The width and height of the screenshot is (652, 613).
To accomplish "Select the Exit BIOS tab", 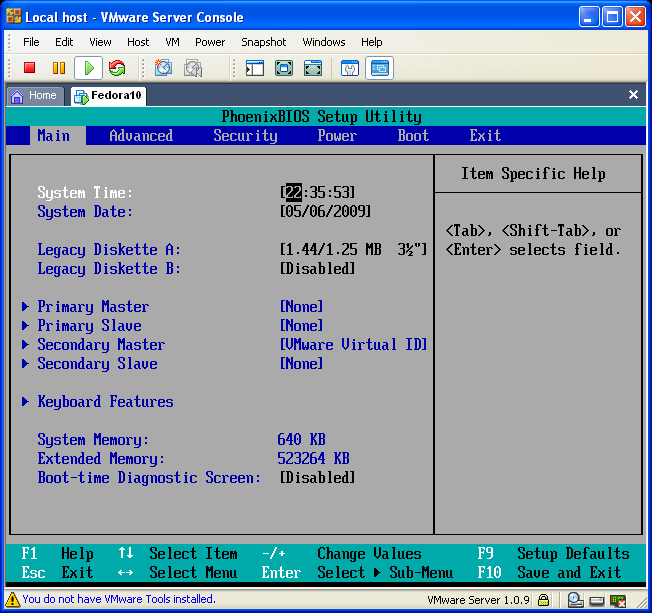I will (x=485, y=136).
